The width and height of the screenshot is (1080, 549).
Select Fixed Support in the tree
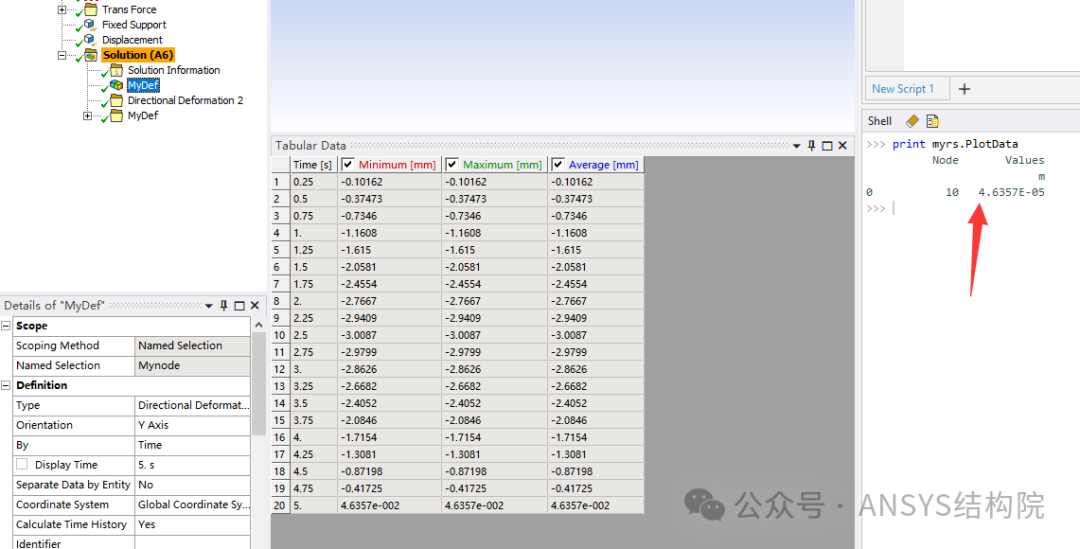(x=134, y=25)
